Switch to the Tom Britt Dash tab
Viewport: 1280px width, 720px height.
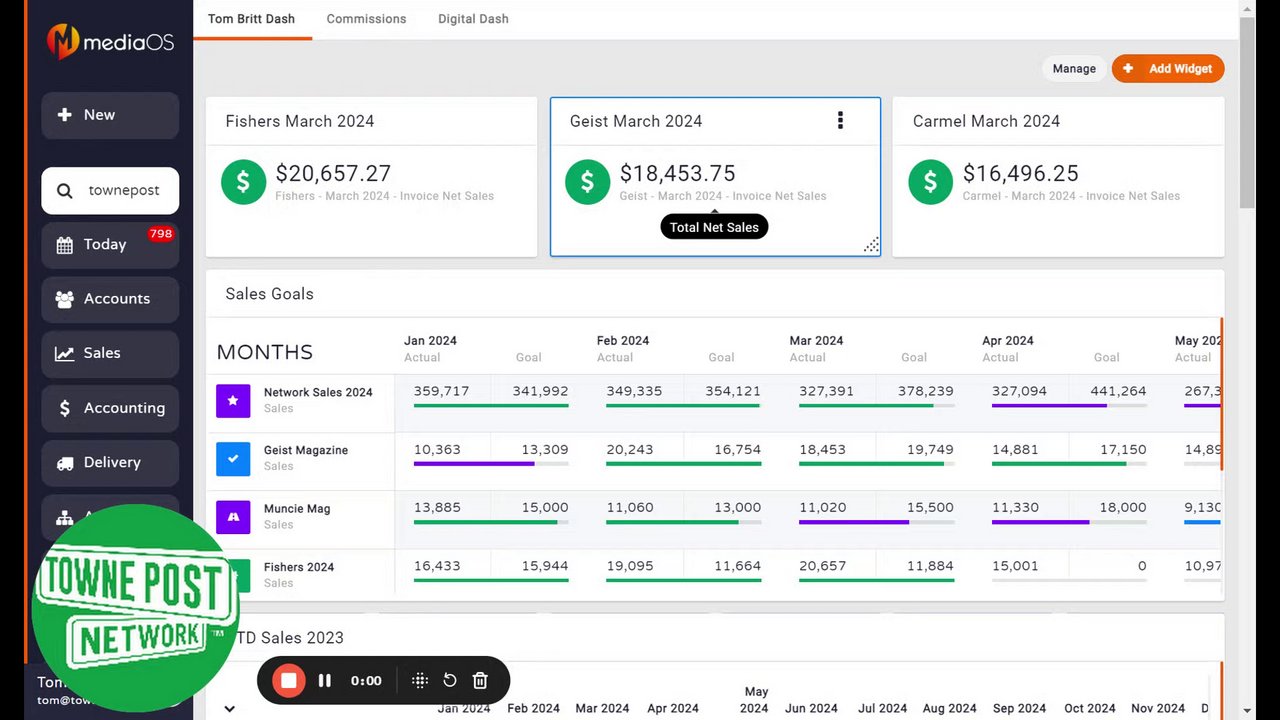pyautogui.click(x=252, y=19)
